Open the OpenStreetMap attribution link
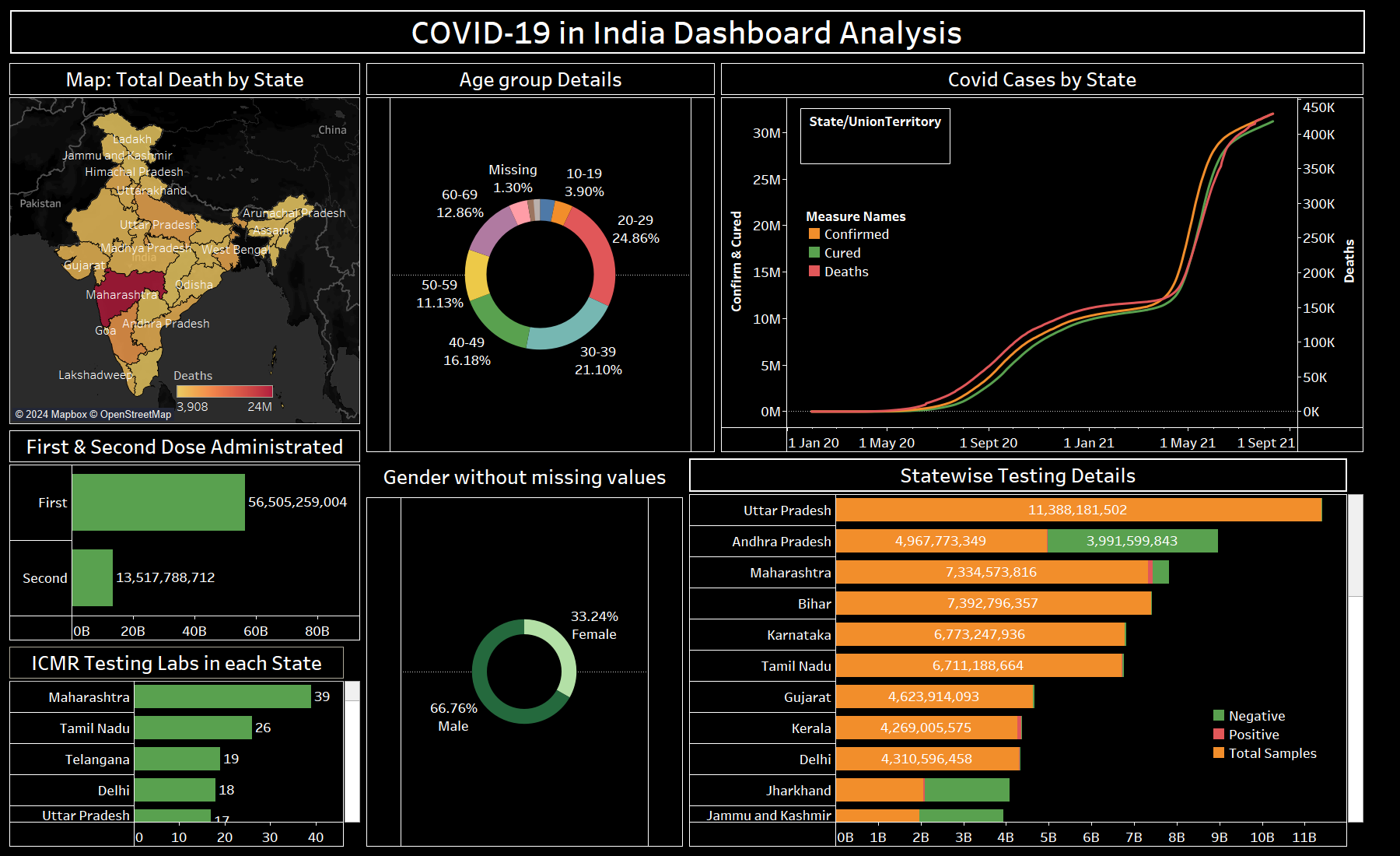The width and height of the screenshot is (1400, 856). (130, 414)
